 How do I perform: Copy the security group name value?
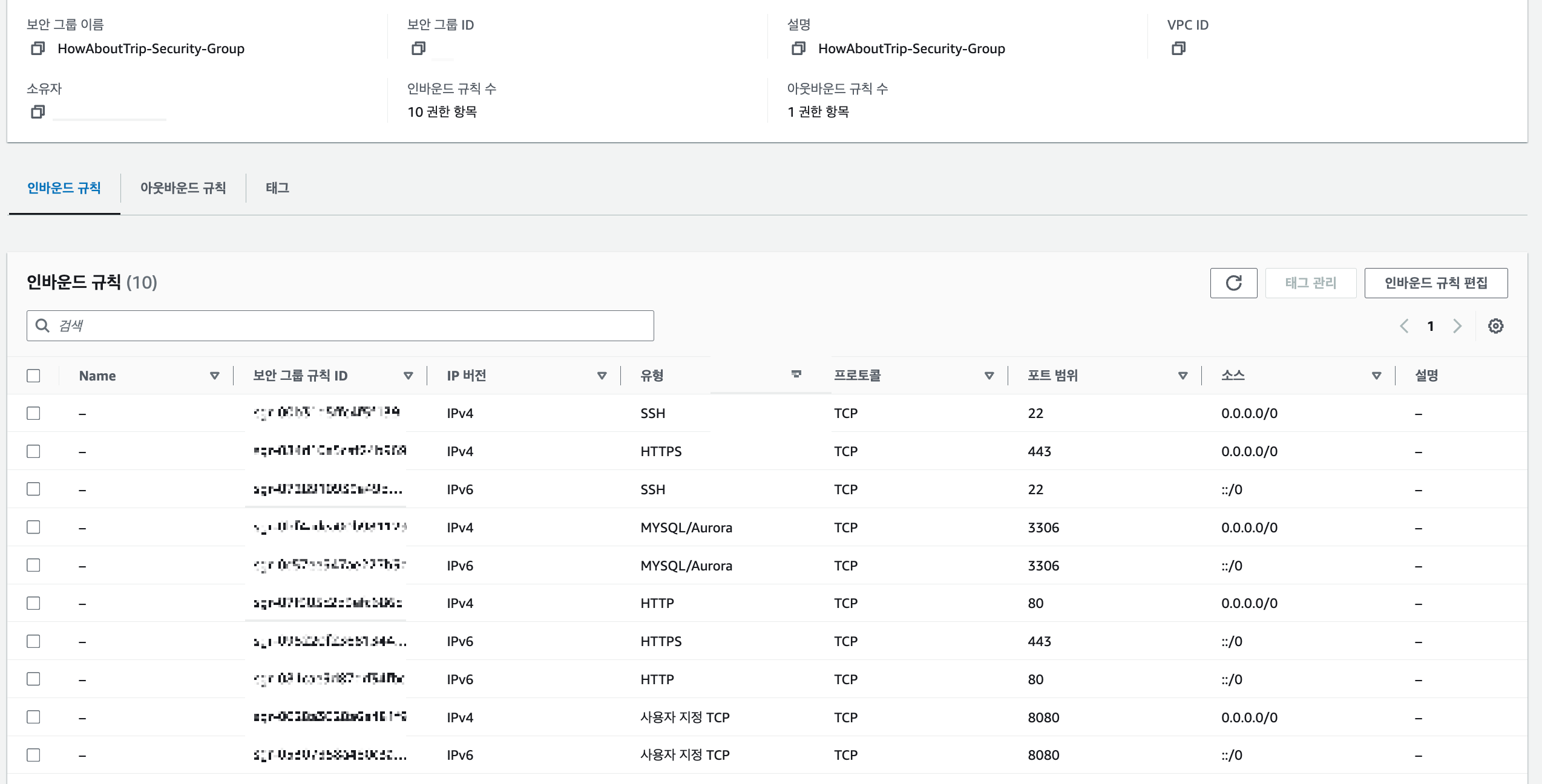click(x=38, y=48)
